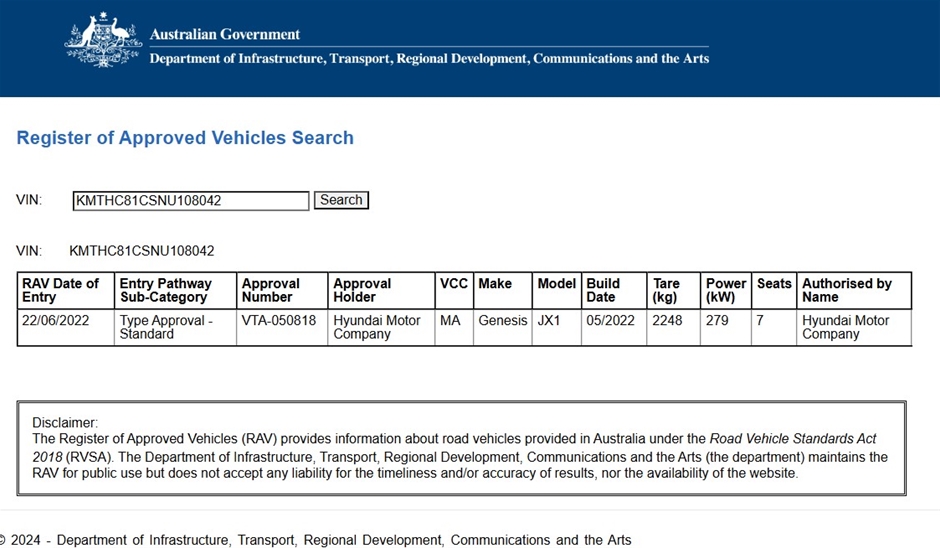Click the VTA-050818 approval number cell
The image size is (940, 548).
point(275,321)
